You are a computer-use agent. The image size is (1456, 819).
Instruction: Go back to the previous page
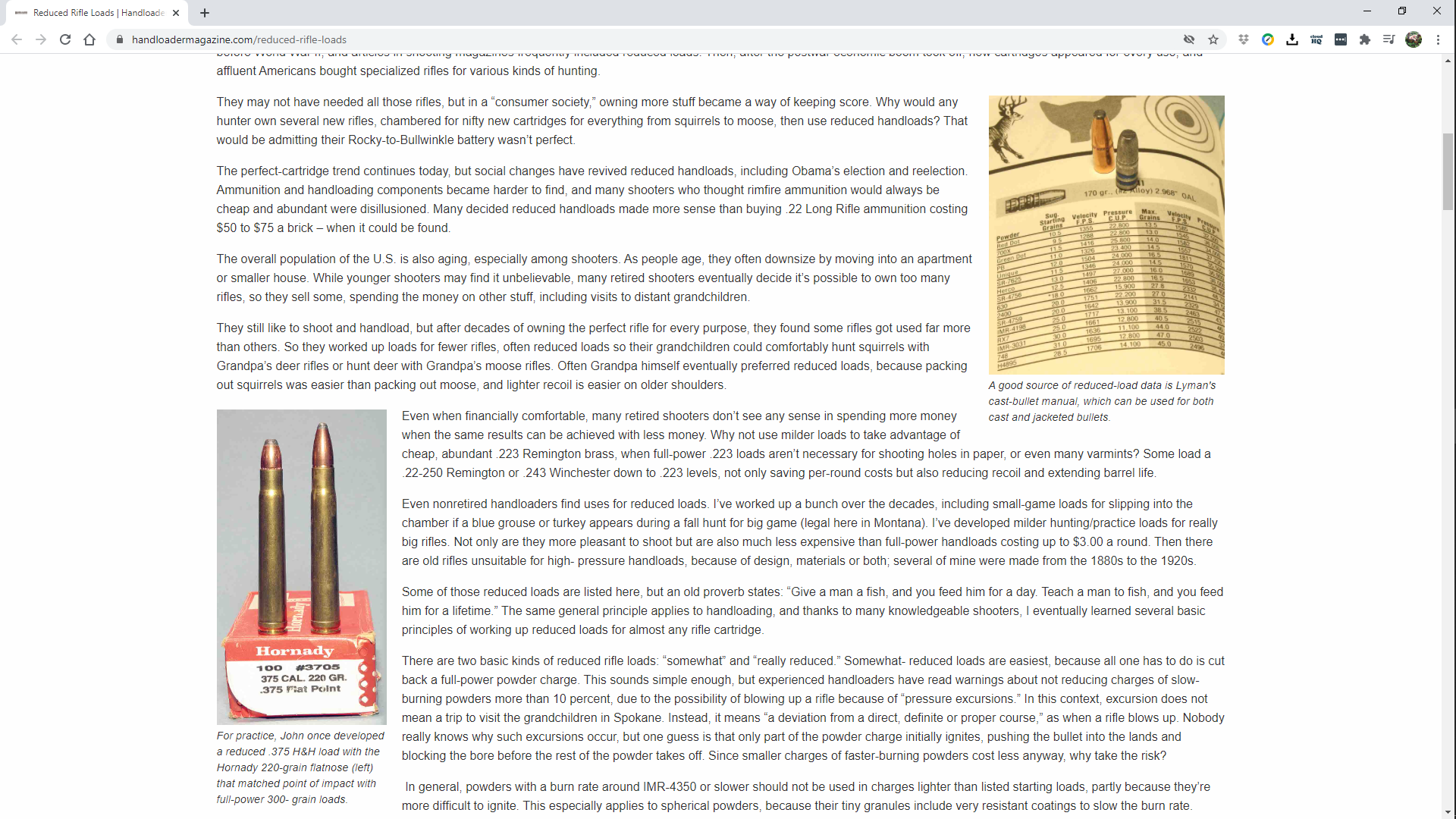click(x=17, y=39)
